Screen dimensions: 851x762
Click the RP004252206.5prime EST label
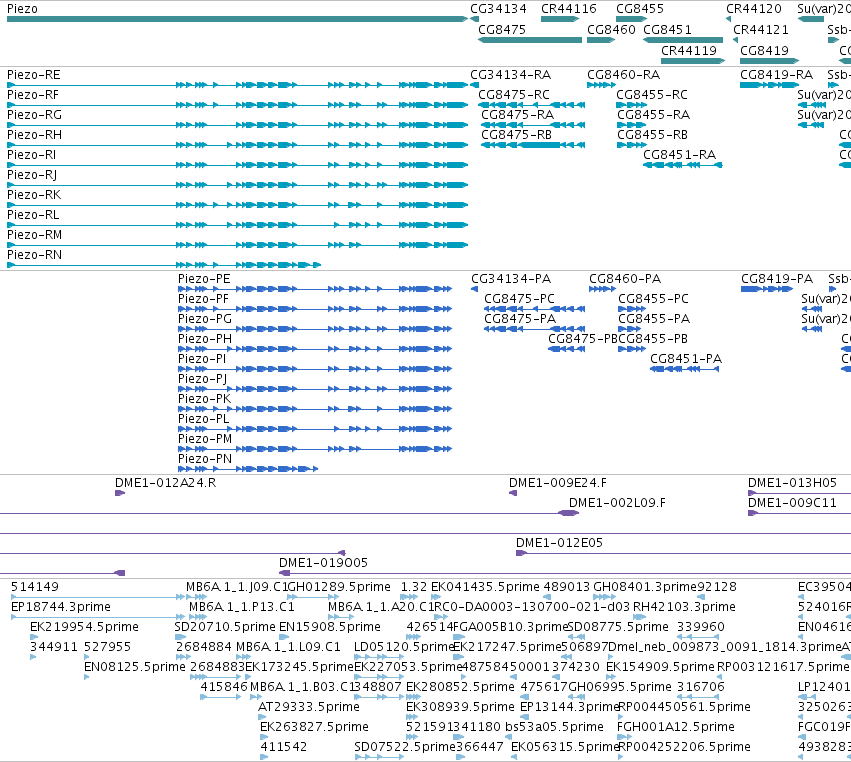click(684, 746)
